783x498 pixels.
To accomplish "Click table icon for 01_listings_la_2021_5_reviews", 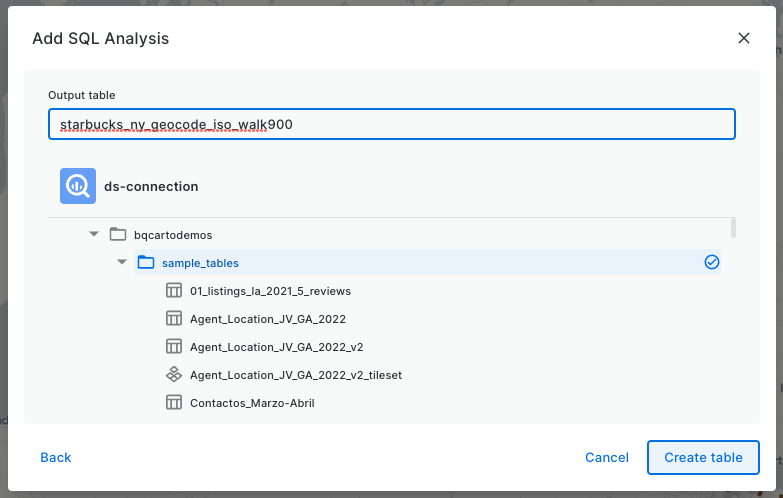I will click(x=173, y=291).
